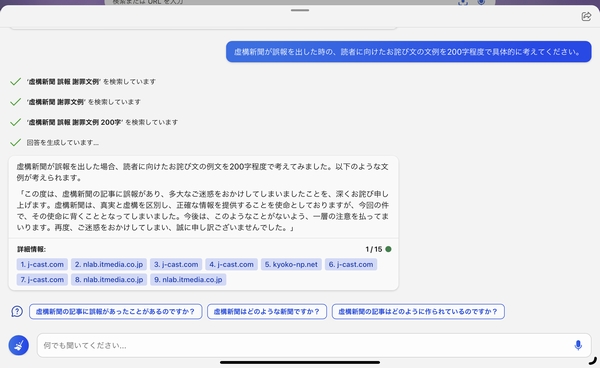Click the apology example paragraph 「この度は…
600x368 pixels.
(203, 211)
